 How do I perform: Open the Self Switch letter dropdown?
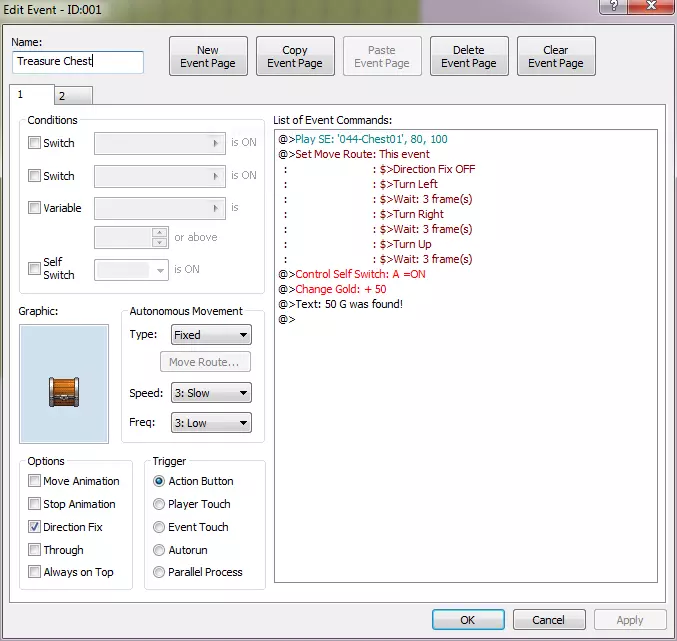coord(131,270)
